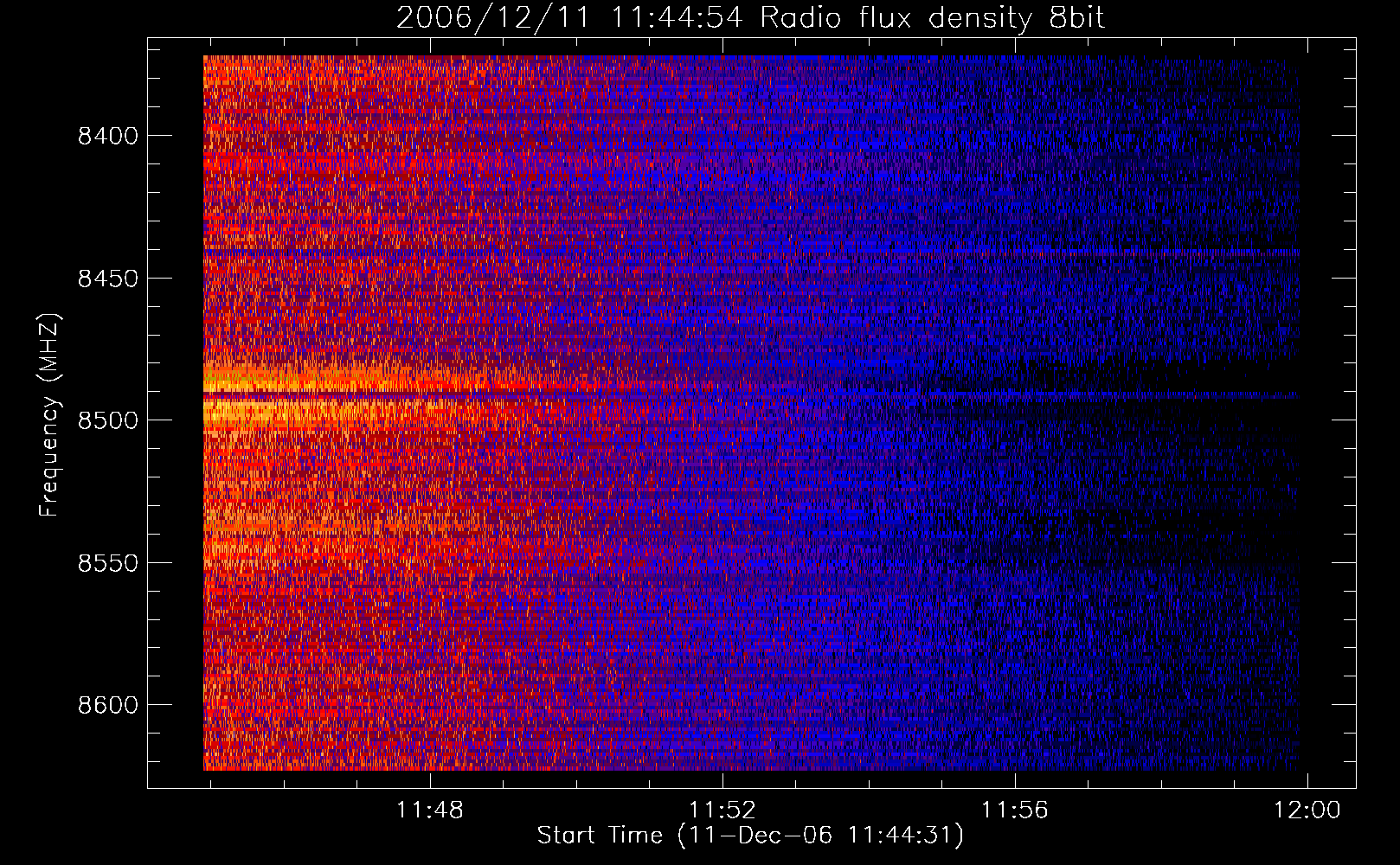Screen dimensions: 1400x865
Task: Select the 8450 frequency axis label
Action: pos(107,279)
